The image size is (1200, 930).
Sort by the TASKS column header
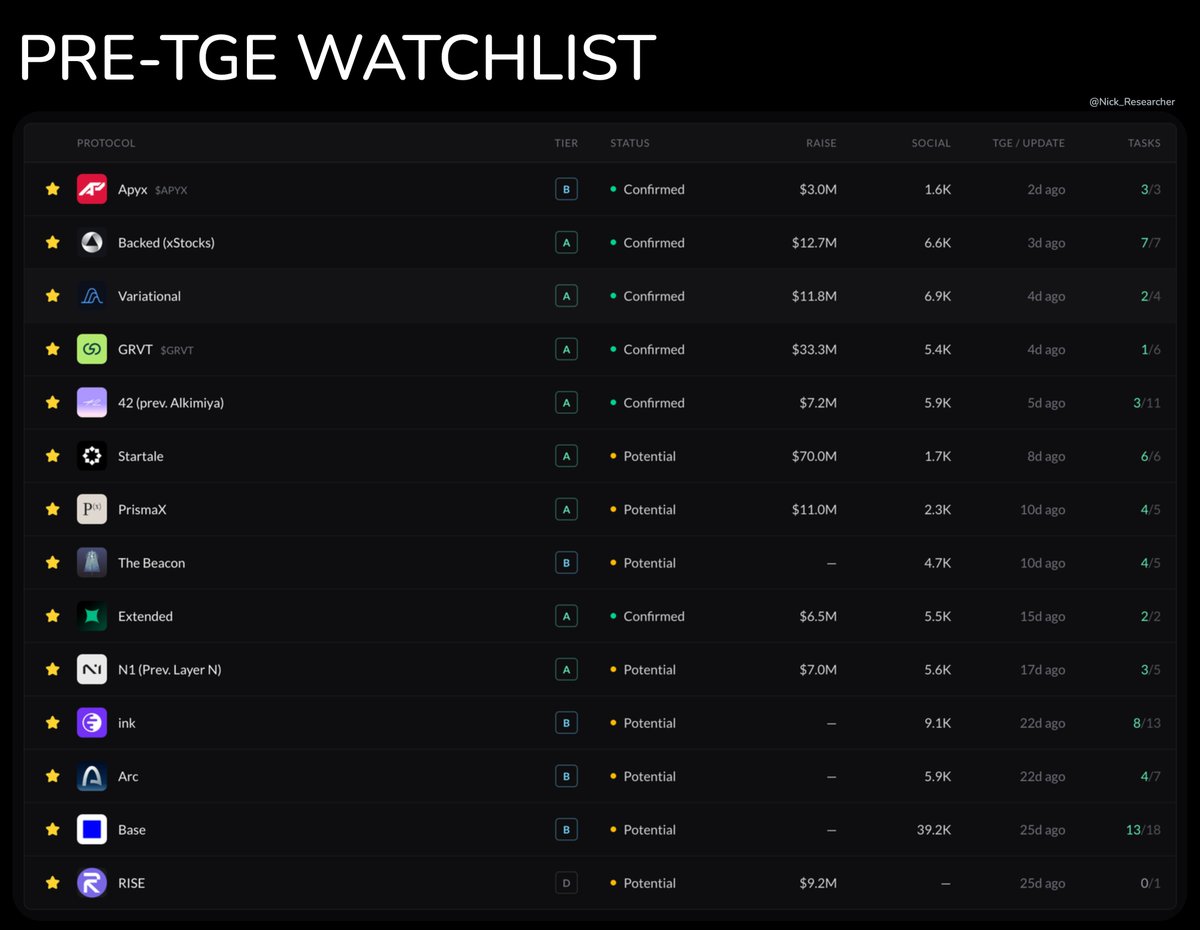click(x=1144, y=143)
